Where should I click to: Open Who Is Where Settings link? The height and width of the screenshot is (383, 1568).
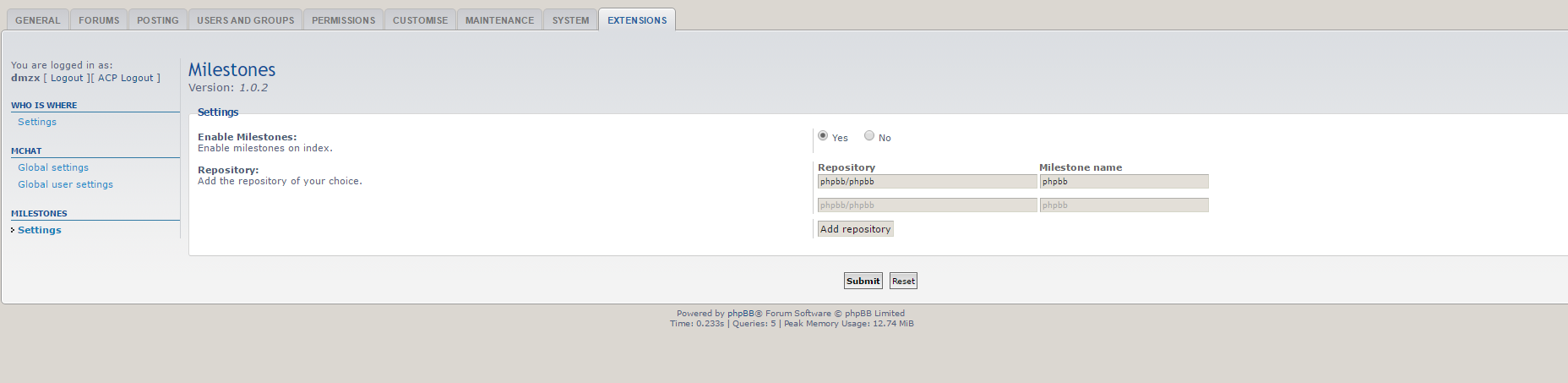(37, 122)
